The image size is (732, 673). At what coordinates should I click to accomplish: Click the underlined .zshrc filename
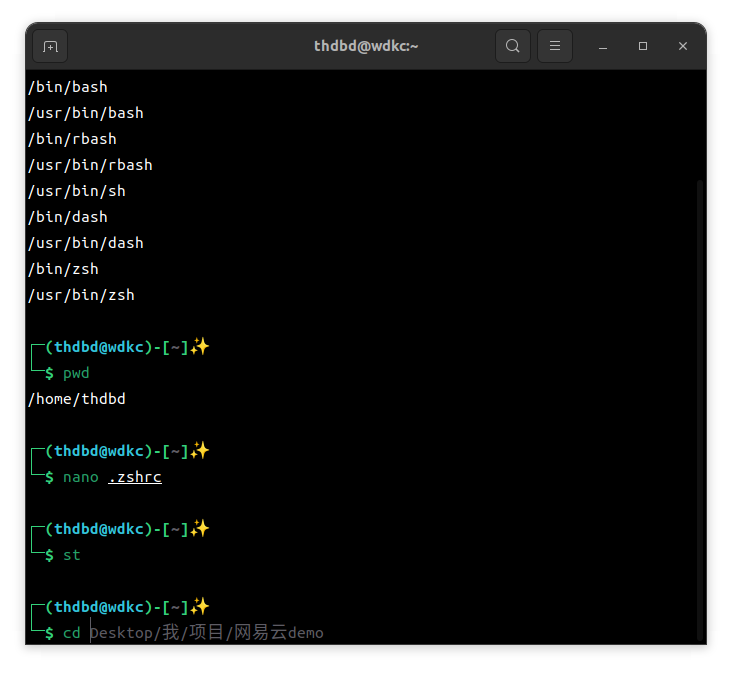point(135,477)
